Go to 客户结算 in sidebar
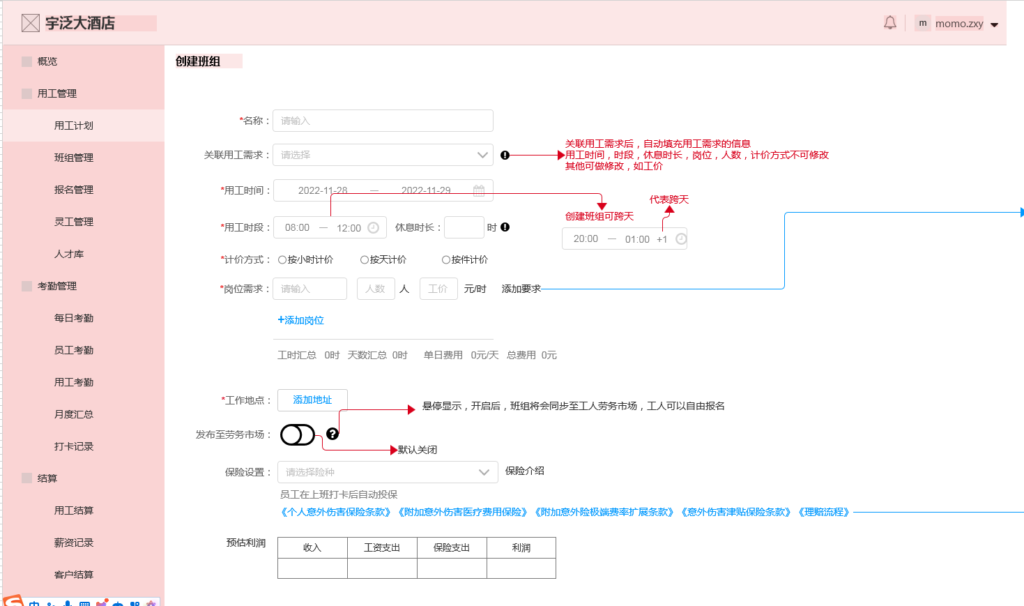 coord(73,575)
